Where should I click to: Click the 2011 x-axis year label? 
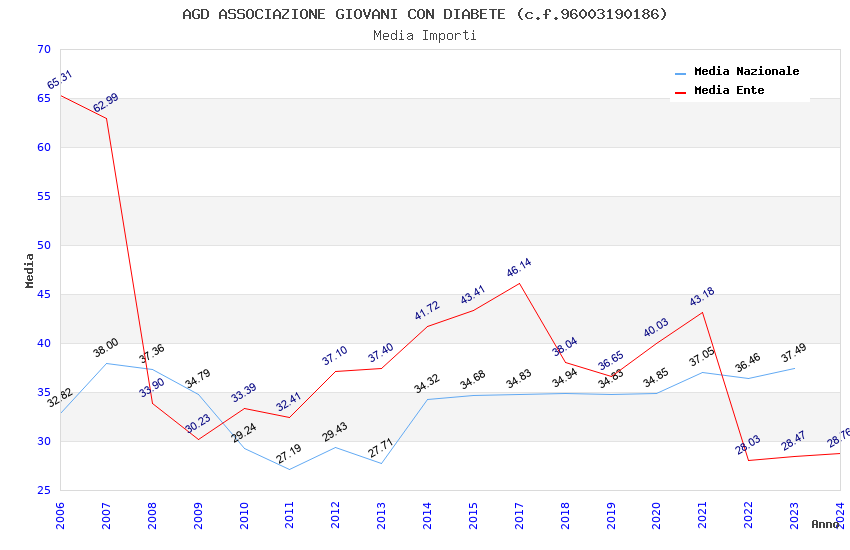pos(289,515)
